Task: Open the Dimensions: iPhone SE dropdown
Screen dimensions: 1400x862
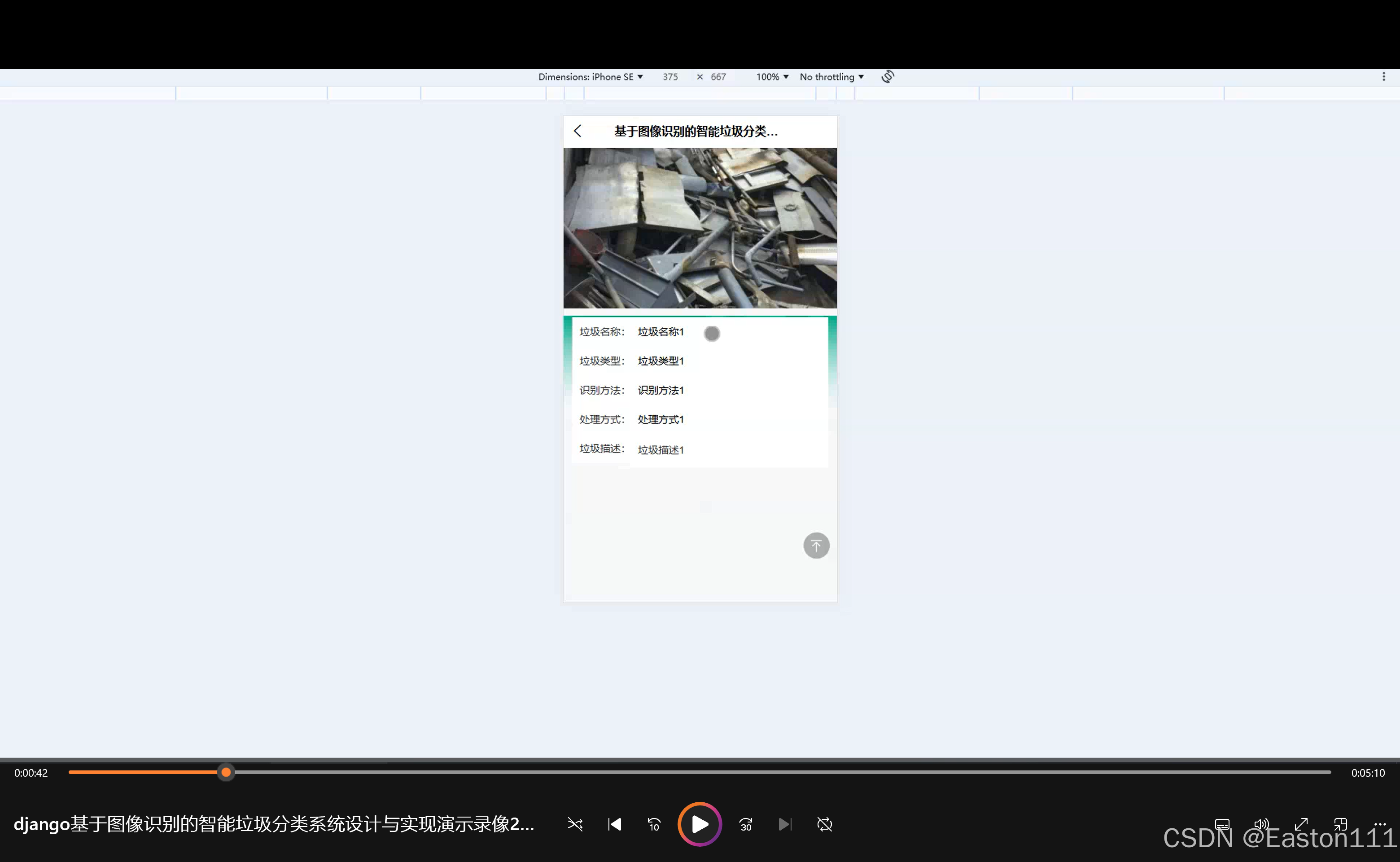Action: click(591, 77)
